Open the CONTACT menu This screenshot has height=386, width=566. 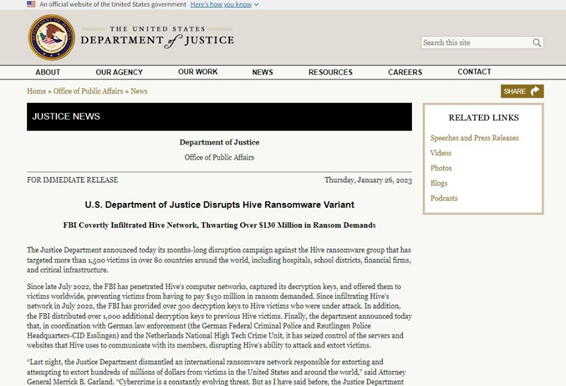474,72
